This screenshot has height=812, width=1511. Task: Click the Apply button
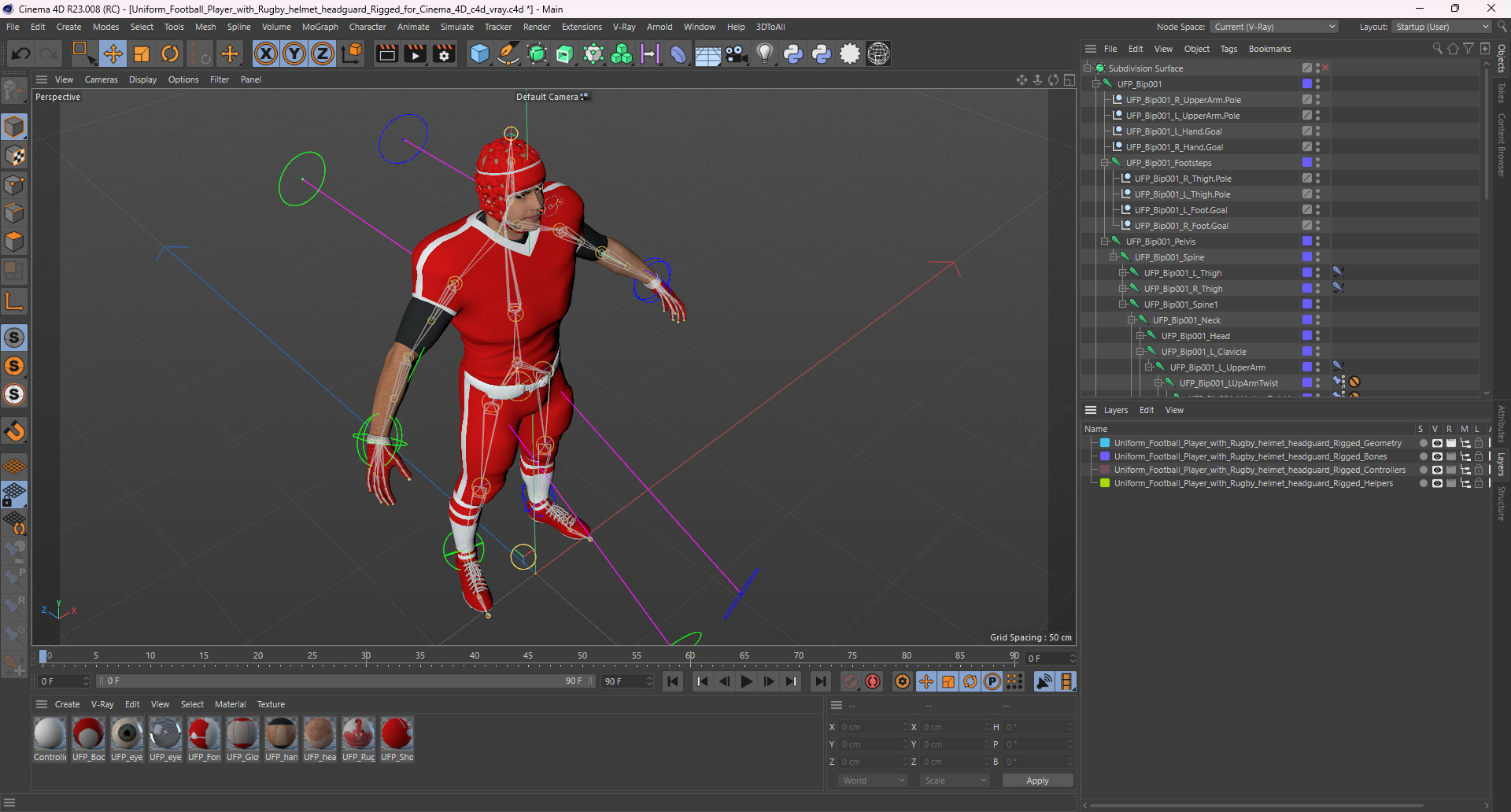[x=1037, y=781]
